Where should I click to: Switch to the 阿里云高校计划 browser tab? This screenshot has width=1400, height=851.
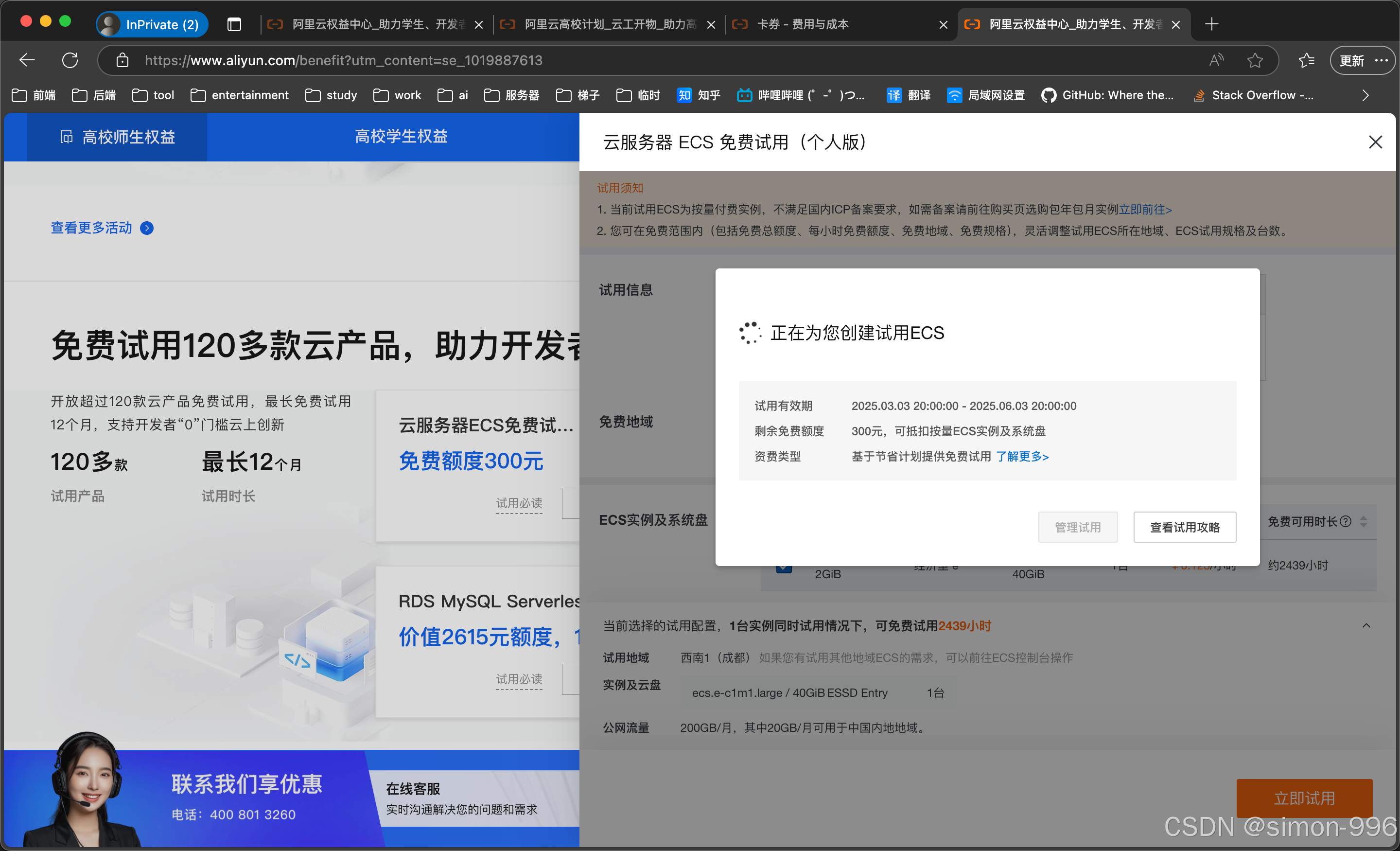[x=609, y=24]
